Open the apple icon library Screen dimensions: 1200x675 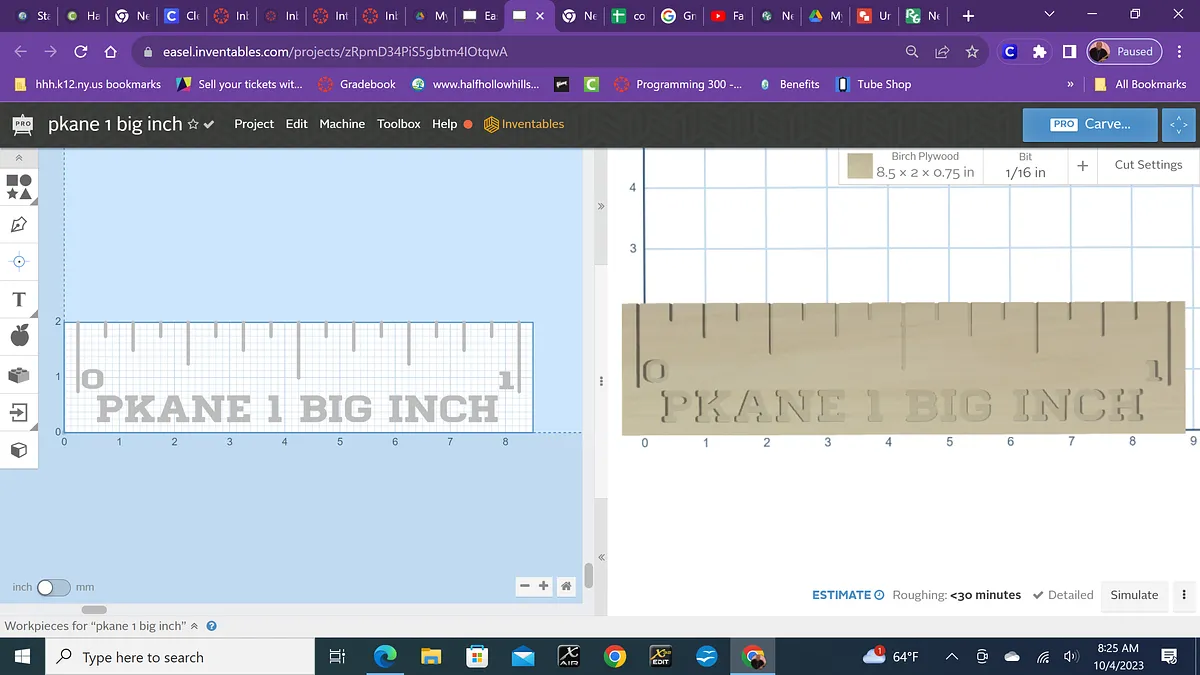[19, 337]
